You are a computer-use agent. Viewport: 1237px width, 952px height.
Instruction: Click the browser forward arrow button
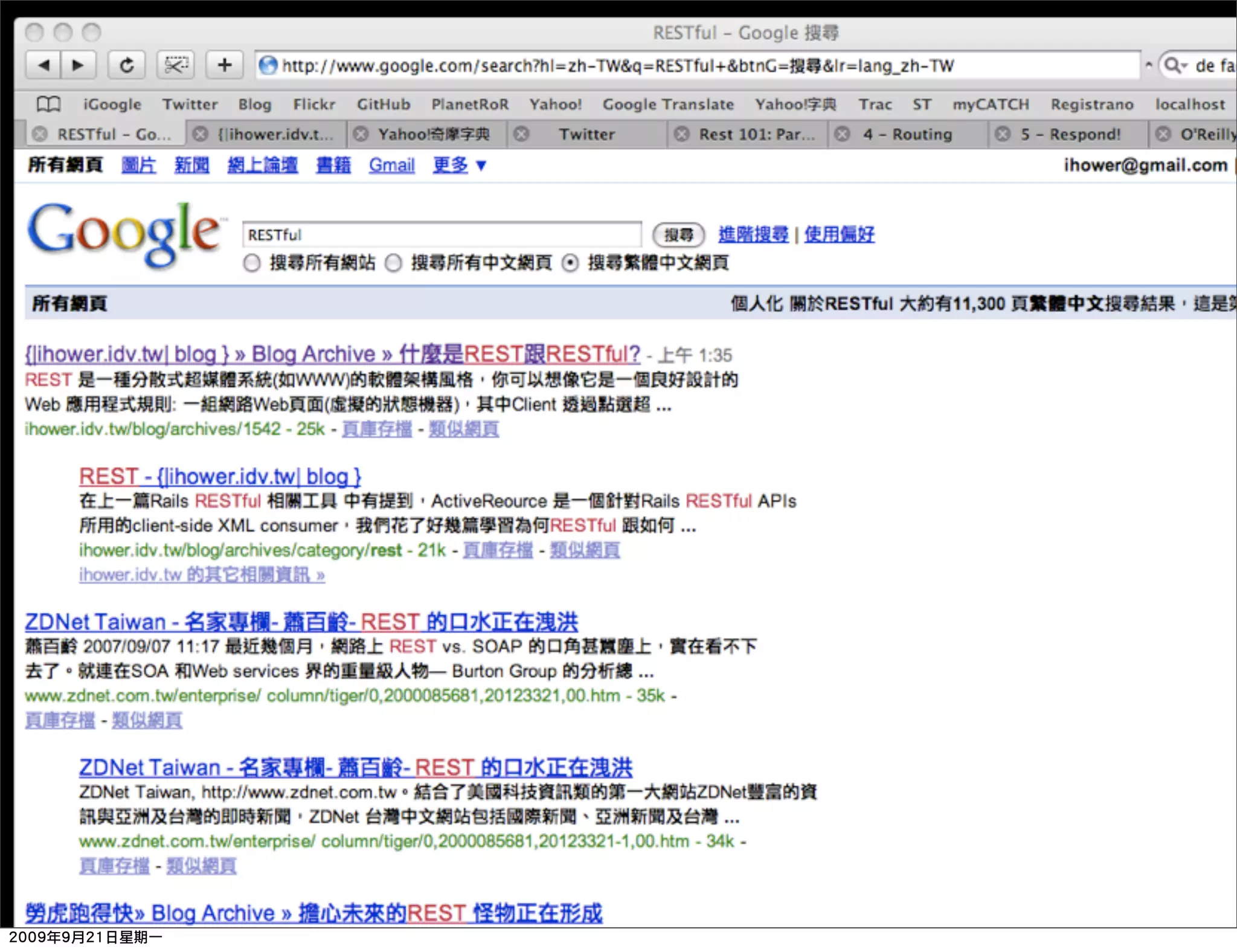tap(78, 65)
